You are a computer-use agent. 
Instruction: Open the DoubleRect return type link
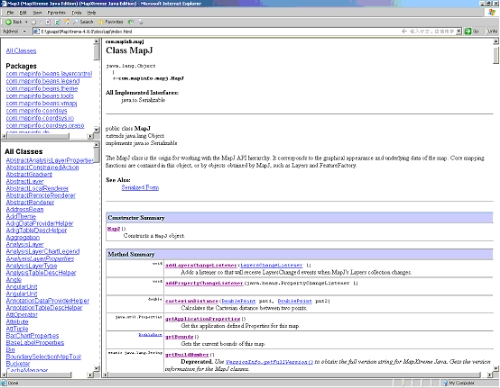[x=150, y=335]
